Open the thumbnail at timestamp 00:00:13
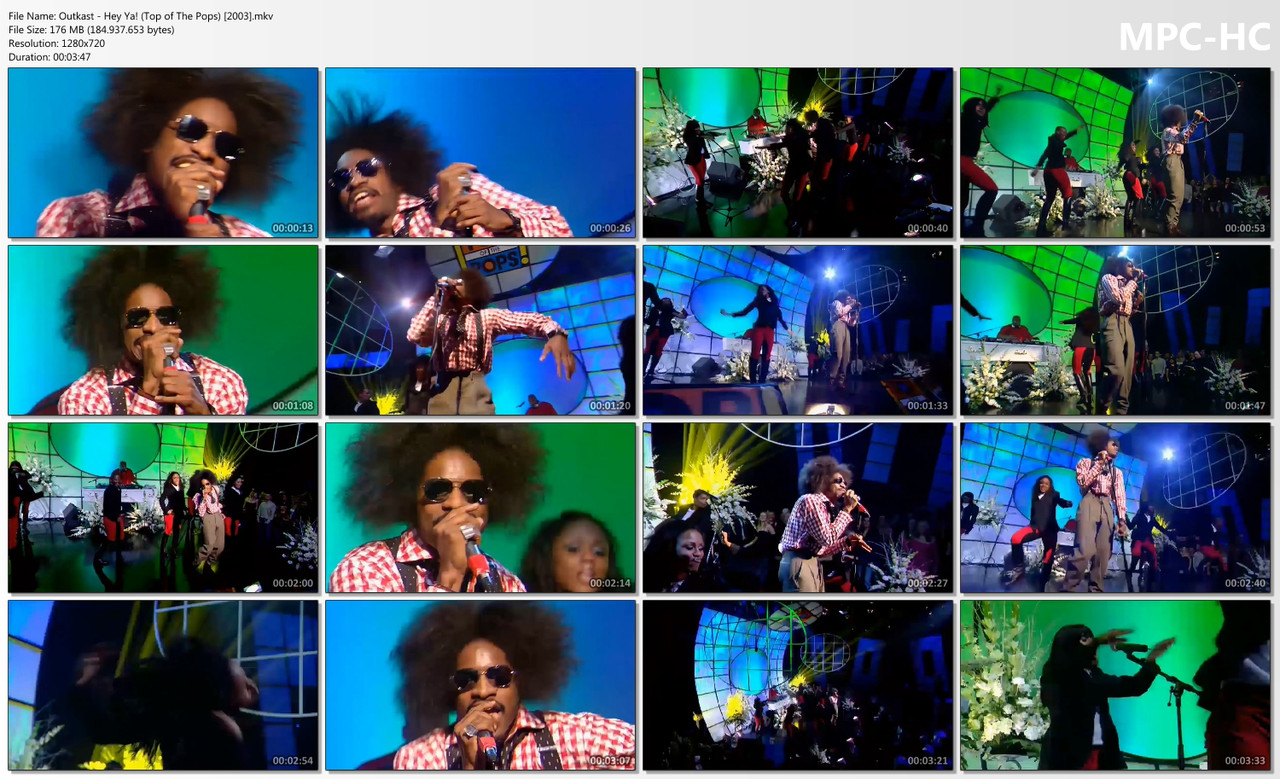The image size is (1280, 779). click(x=163, y=152)
